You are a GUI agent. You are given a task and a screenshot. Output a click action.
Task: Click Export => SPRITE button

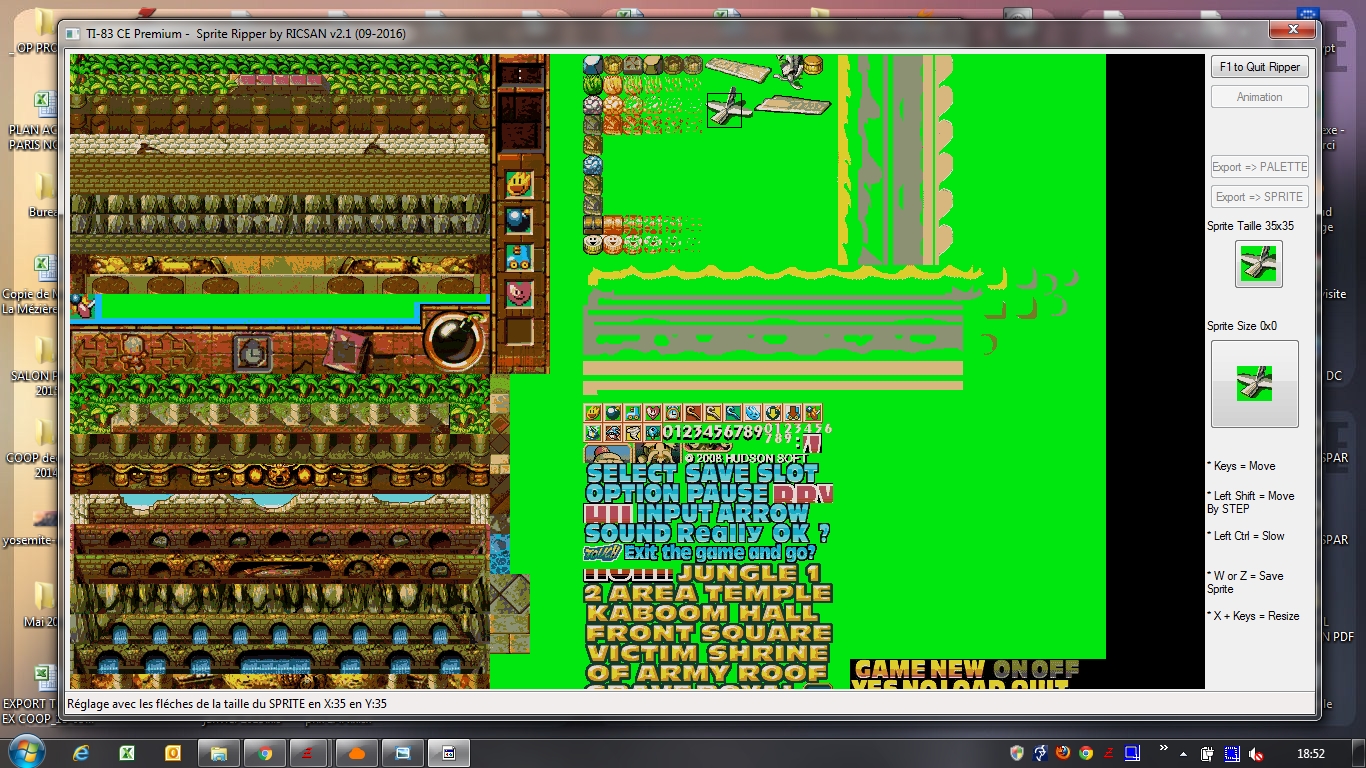1259,197
